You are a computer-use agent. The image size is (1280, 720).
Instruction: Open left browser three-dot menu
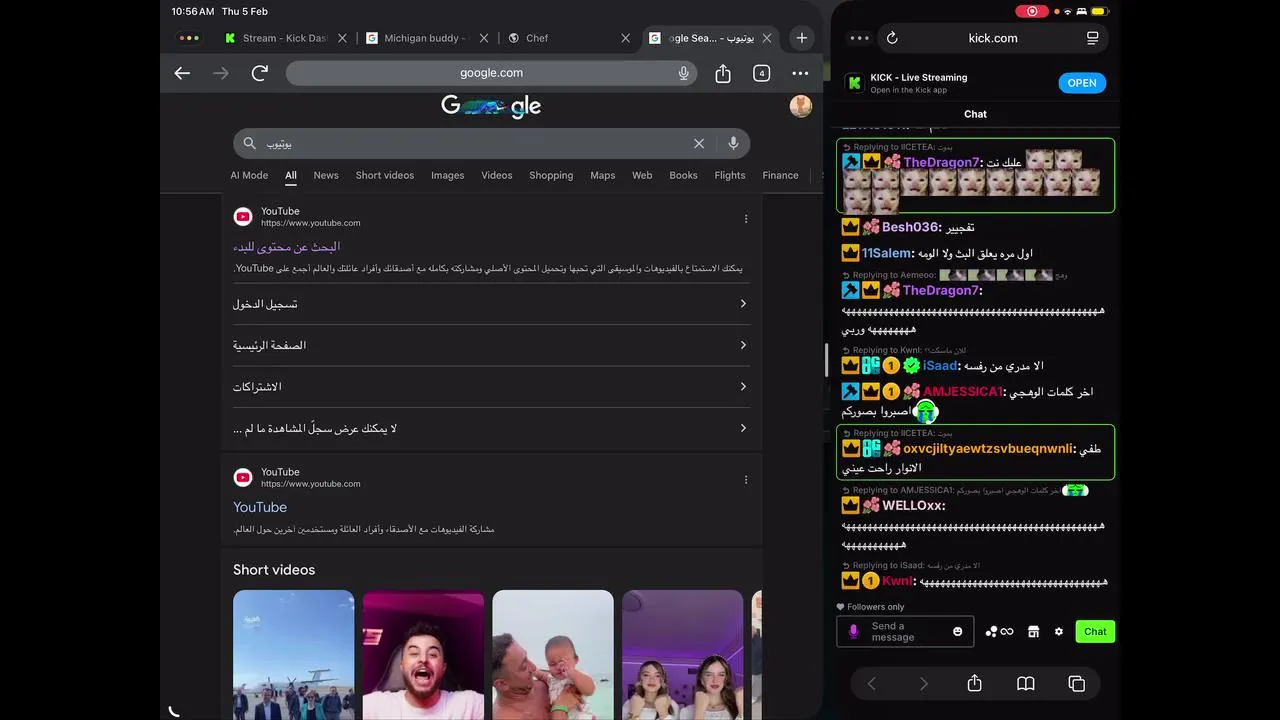click(800, 73)
